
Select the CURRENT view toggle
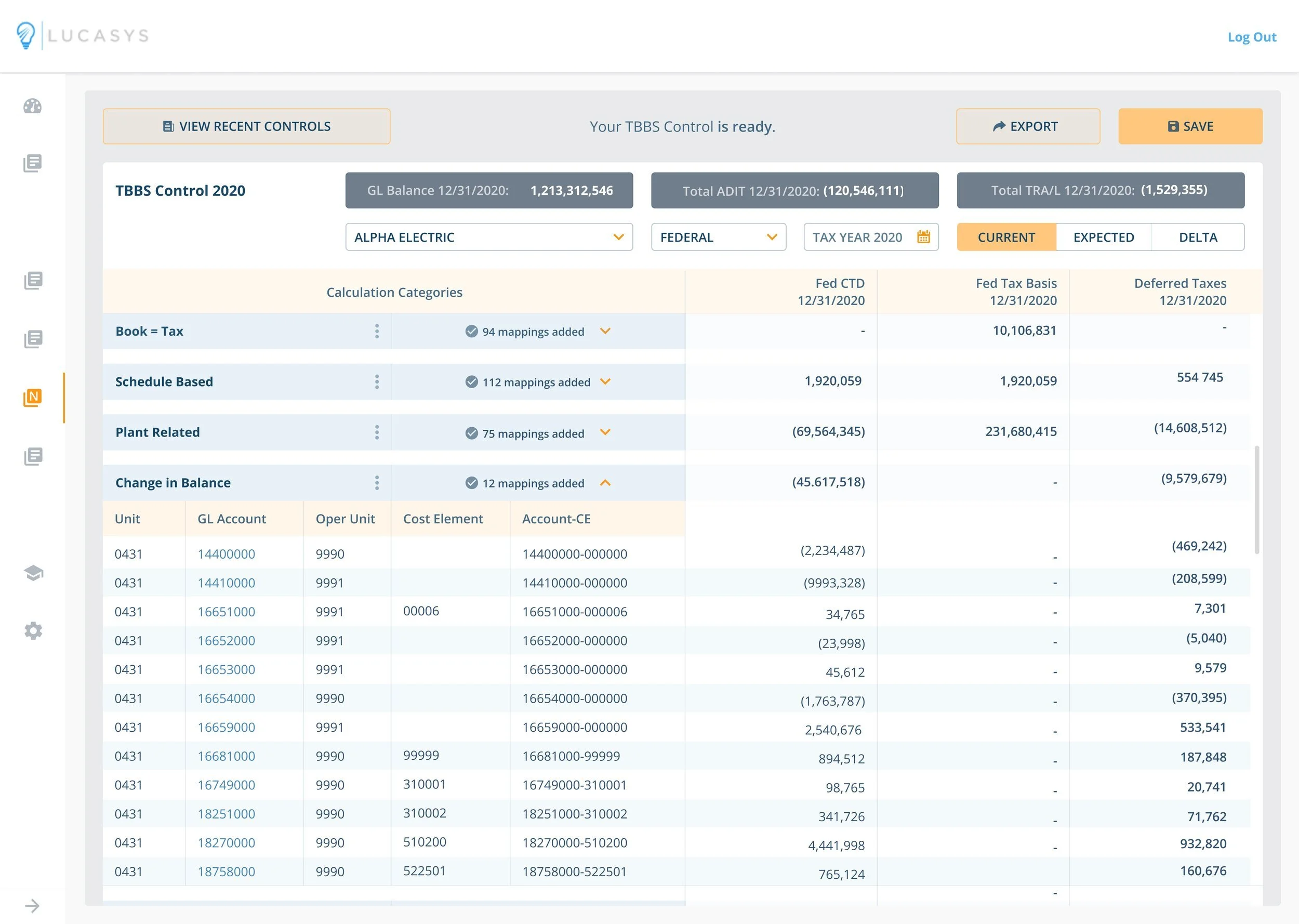click(1006, 237)
